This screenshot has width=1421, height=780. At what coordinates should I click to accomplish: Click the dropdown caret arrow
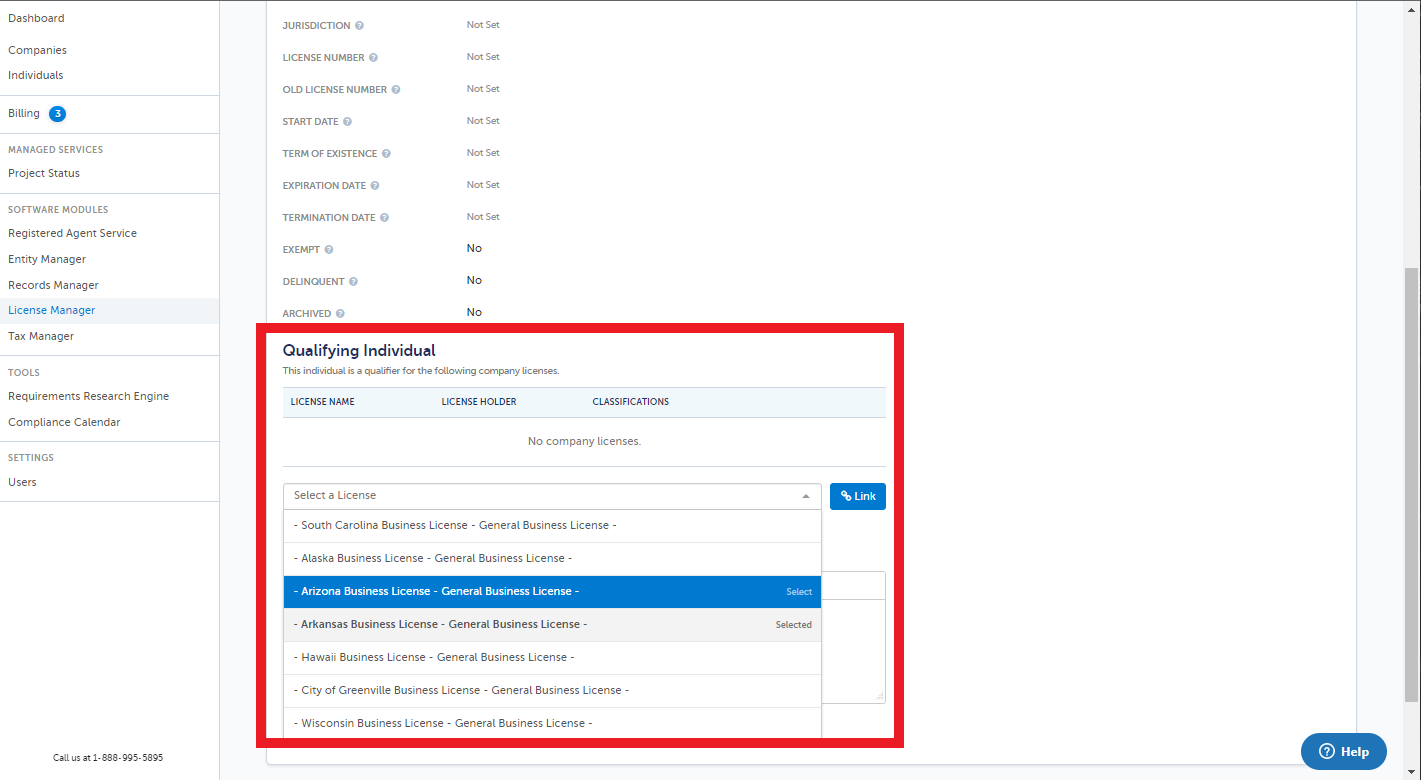coord(806,496)
